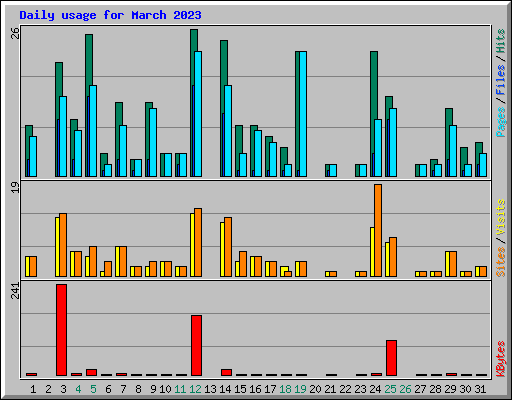512x400 pixels.
Task: Click the cyan pages bar for day 19
Action: [303, 114]
